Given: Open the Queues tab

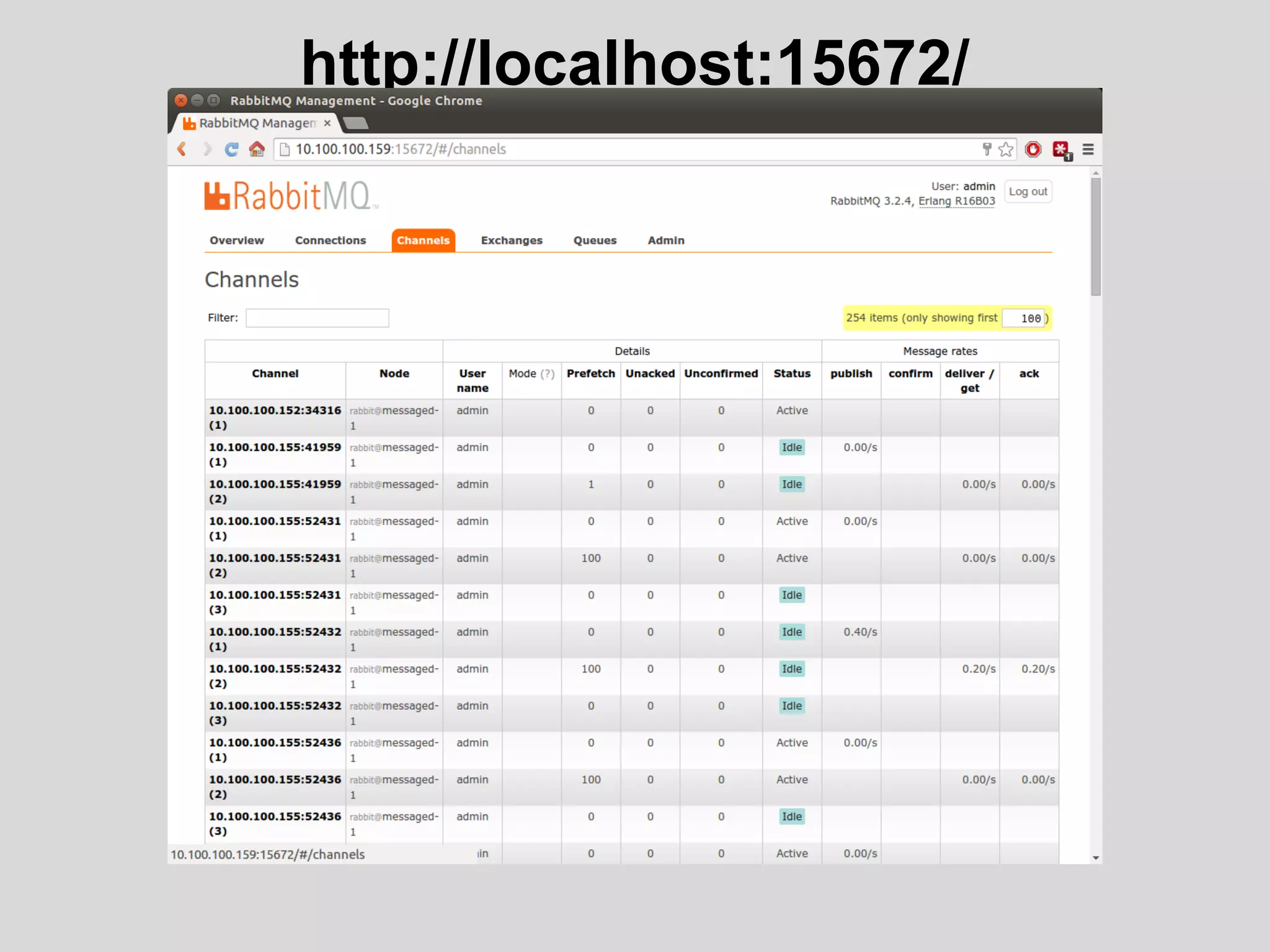Looking at the screenshot, I should [595, 240].
